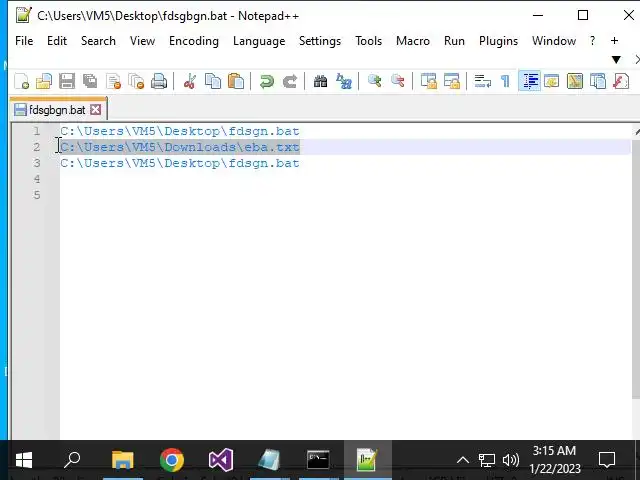This screenshot has width=640, height=480.
Task: Click the Close document toolbar icon
Action: 113,81
